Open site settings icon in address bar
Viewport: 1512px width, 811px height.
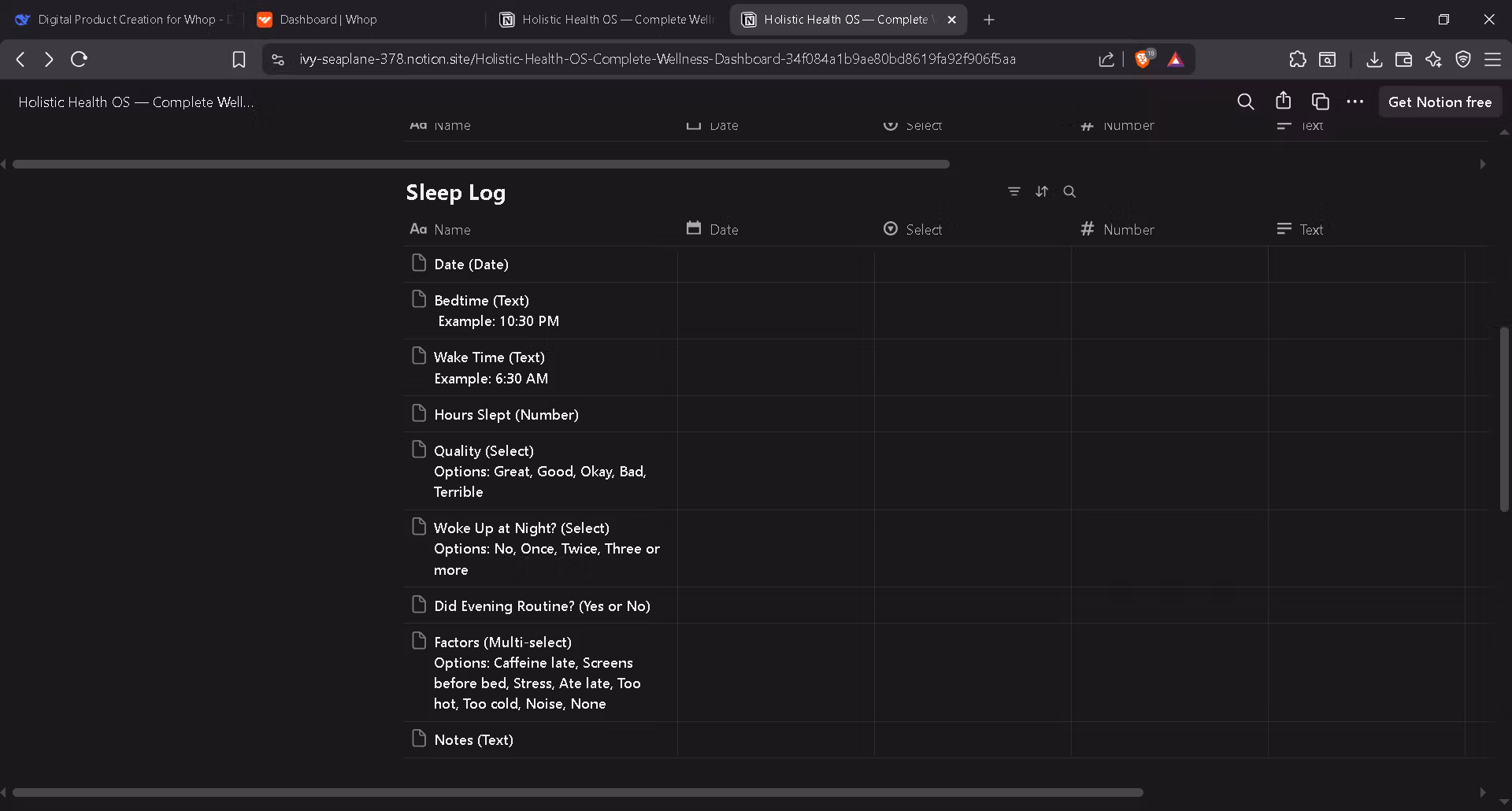[x=277, y=59]
